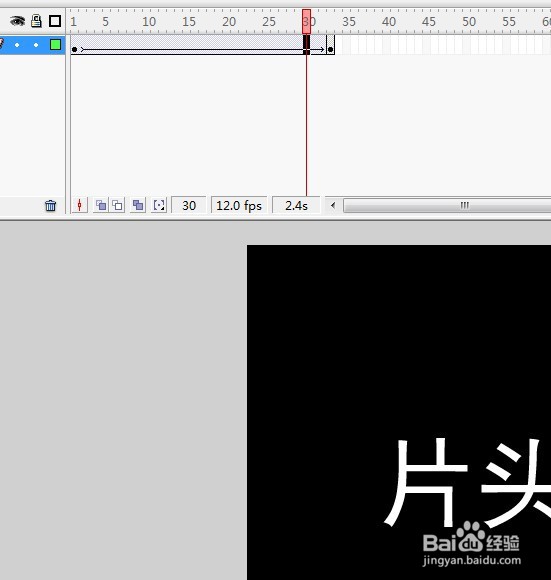Click the horizontal timeline scrollbar thumb

(447, 205)
